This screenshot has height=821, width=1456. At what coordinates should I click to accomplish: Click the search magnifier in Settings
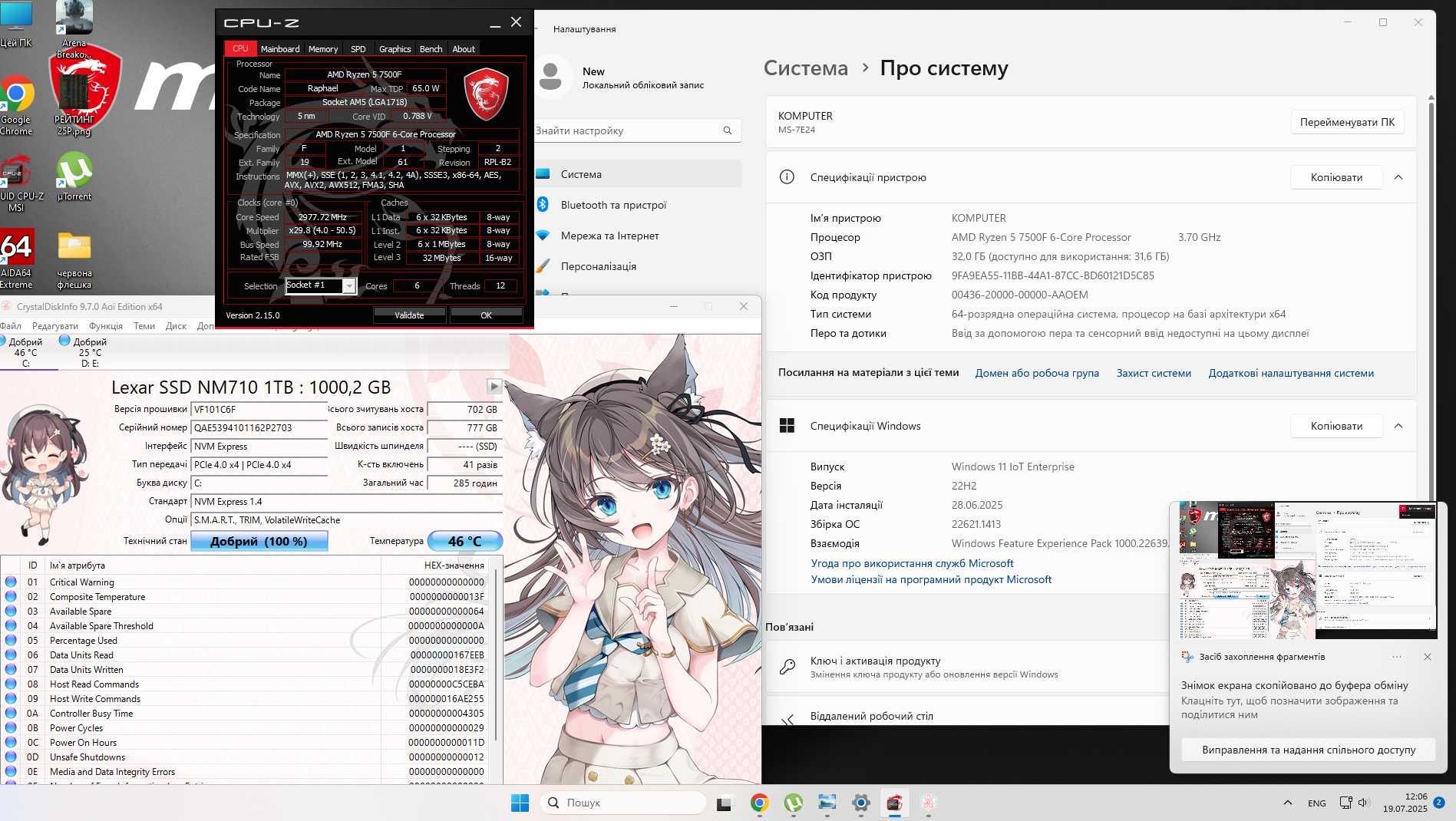[727, 130]
